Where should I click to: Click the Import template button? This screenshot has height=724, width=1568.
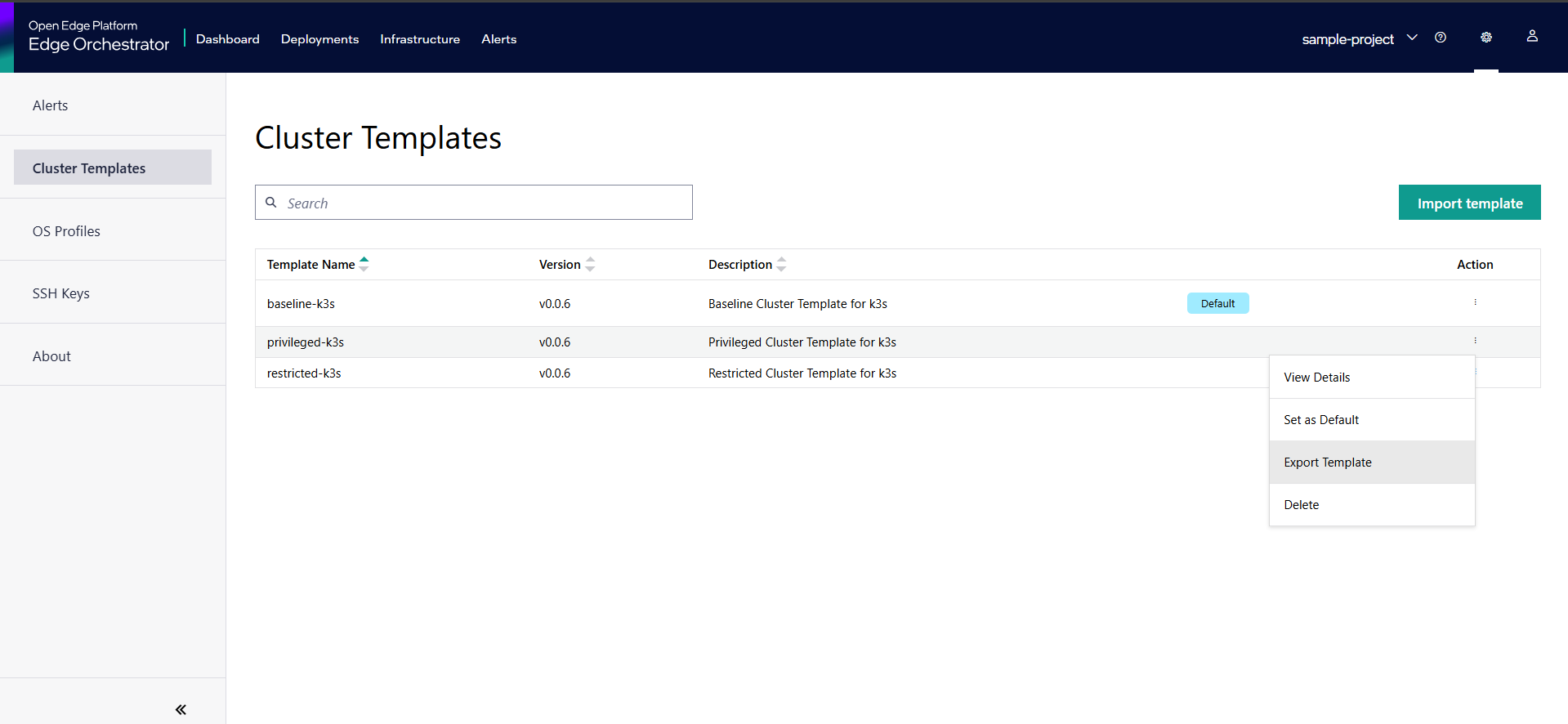[x=1469, y=203]
